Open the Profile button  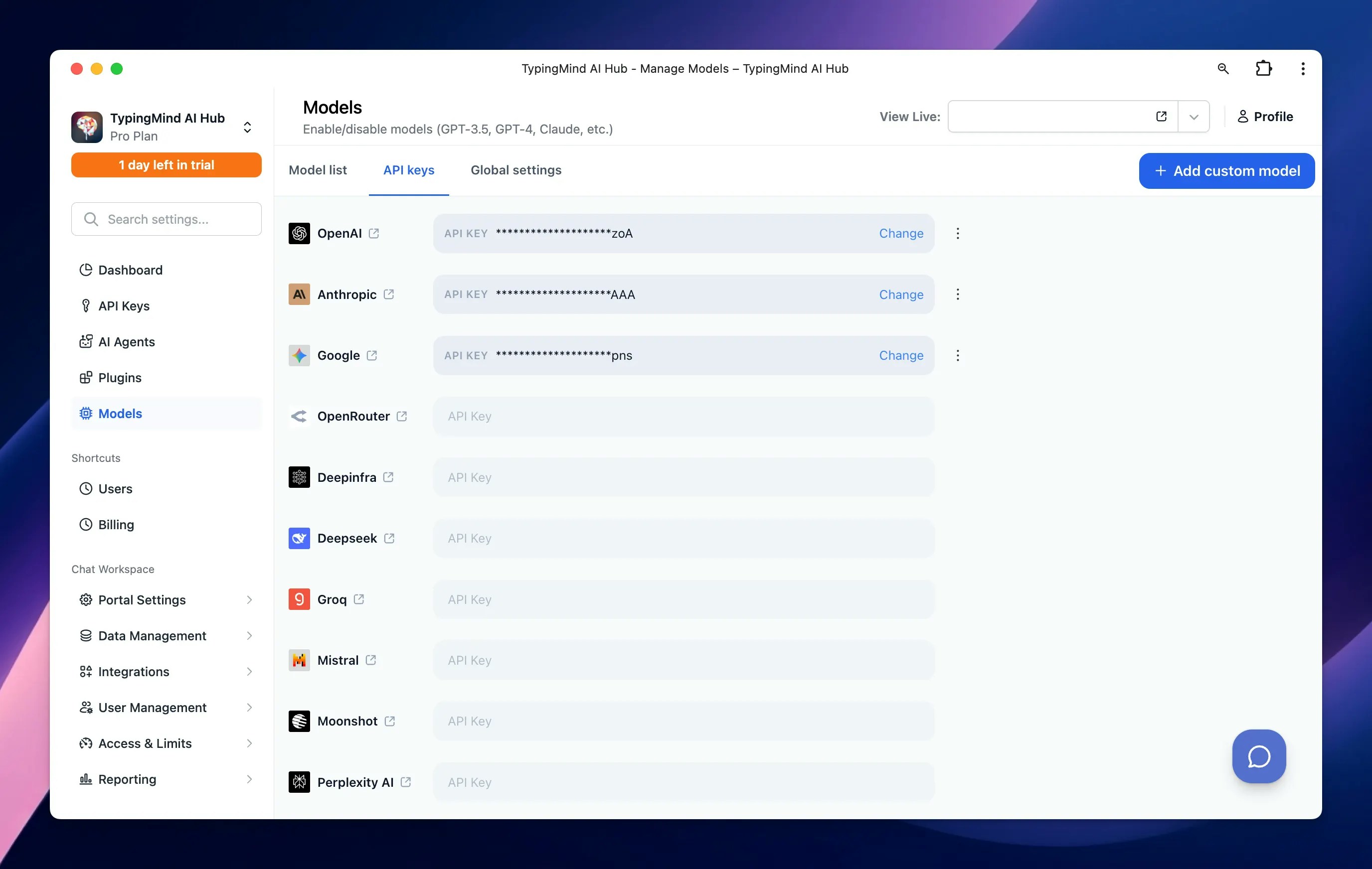[x=1265, y=117]
